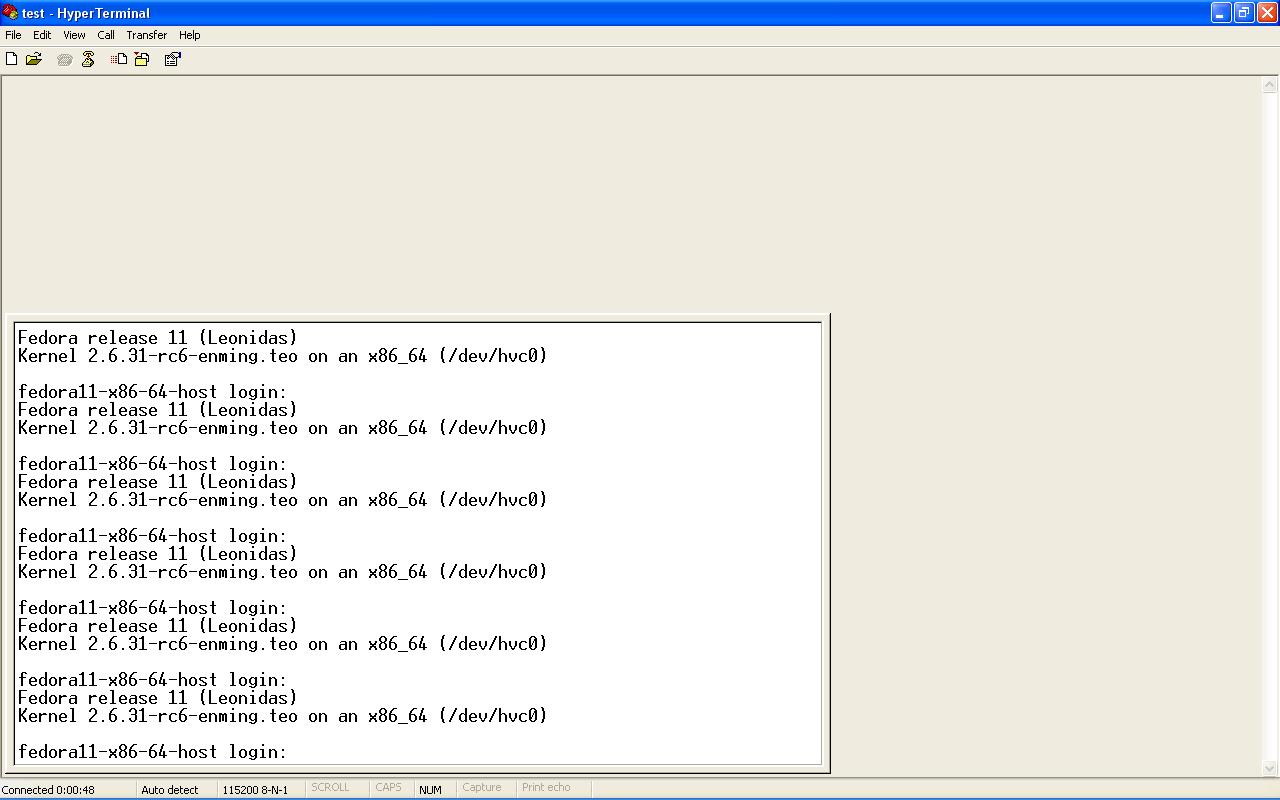This screenshot has width=1280, height=800.
Task: Click the New connection toolbar icon
Action: (x=12, y=59)
